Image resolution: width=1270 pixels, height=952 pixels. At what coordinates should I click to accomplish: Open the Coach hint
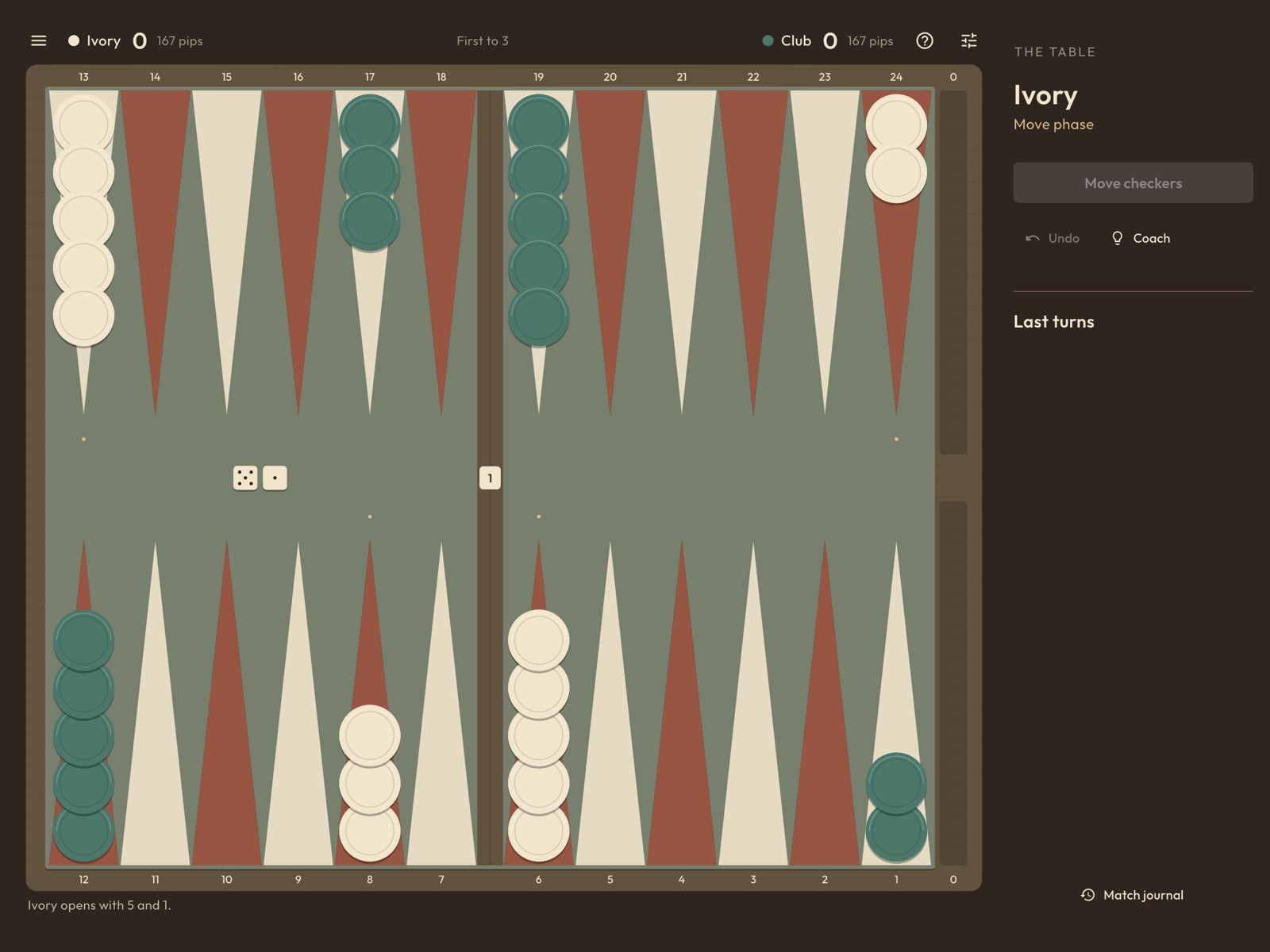tap(1141, 238)
